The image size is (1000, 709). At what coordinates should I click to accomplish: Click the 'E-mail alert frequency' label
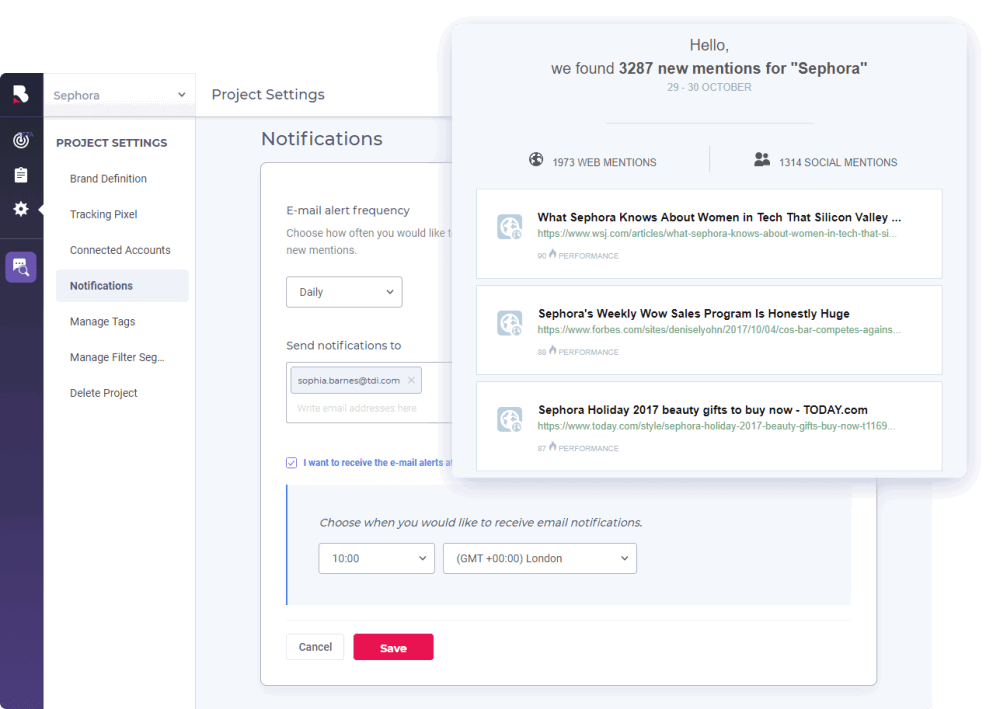click(348, 210)
